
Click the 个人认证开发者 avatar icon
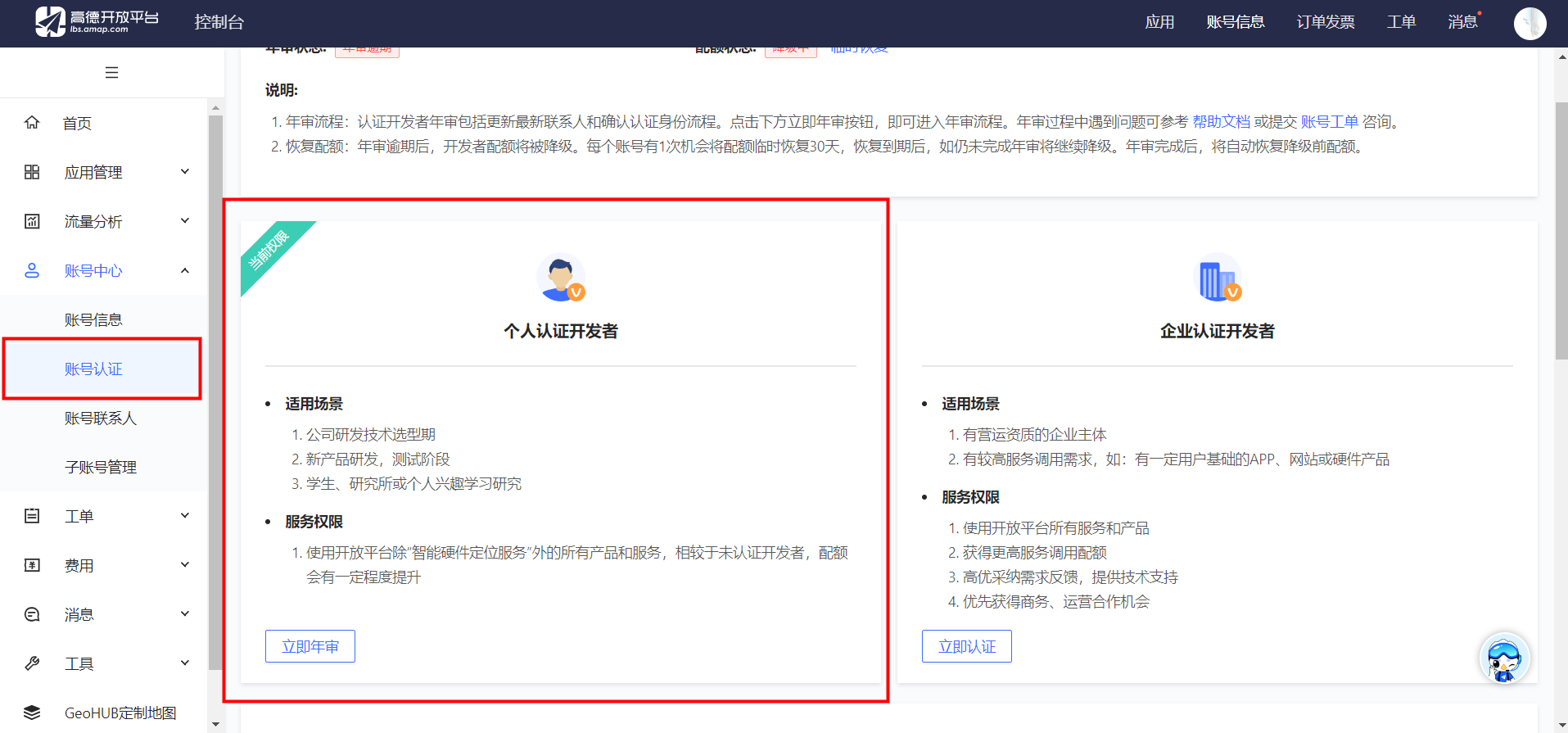[x=561, y=278]
